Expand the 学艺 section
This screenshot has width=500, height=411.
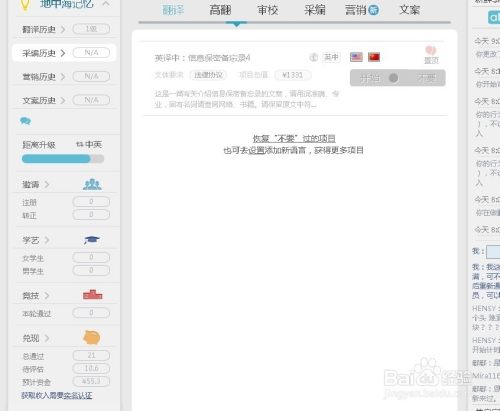[x=36, y=240]
